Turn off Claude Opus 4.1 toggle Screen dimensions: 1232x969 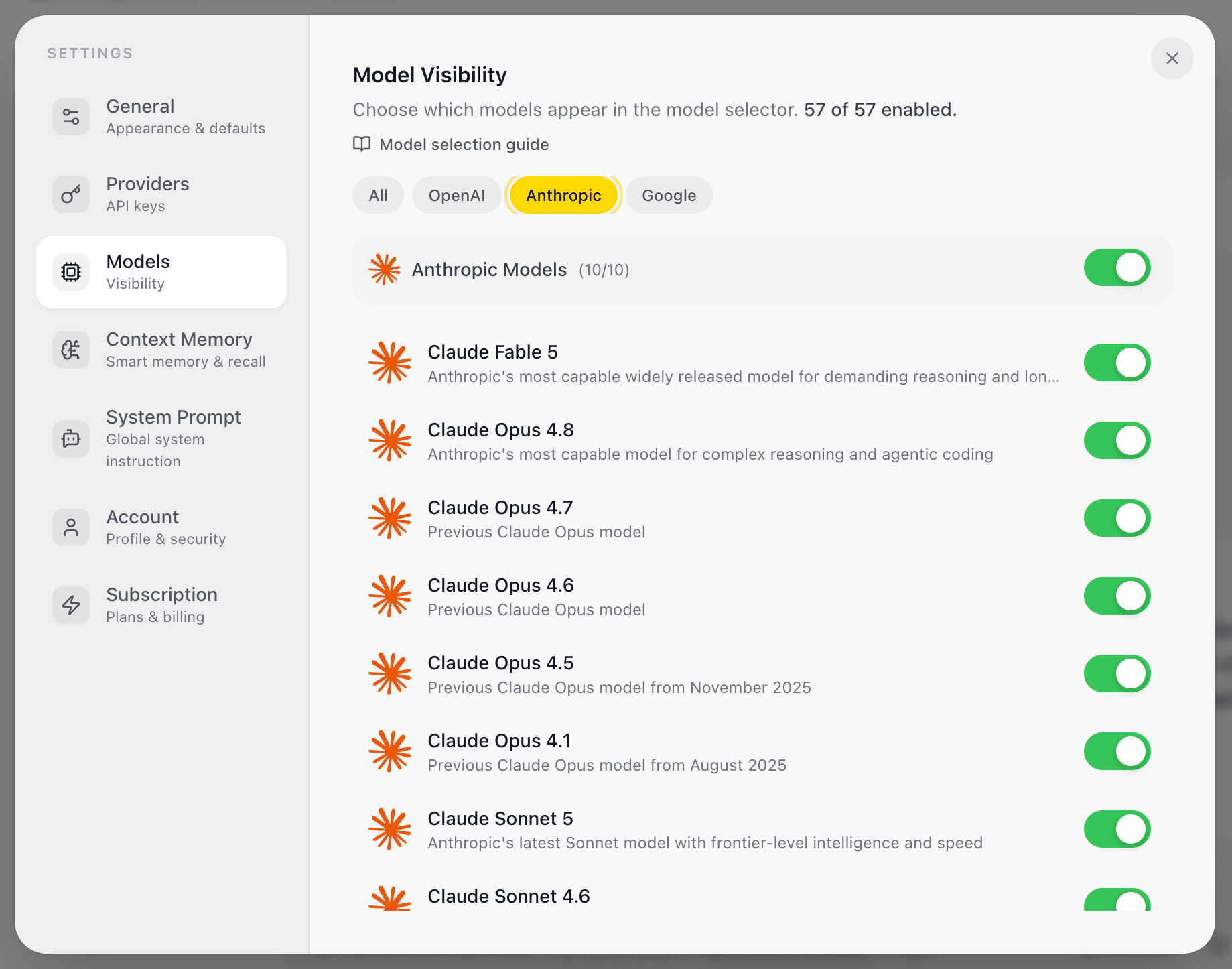pyautogui.click(x=1117, y=751)
